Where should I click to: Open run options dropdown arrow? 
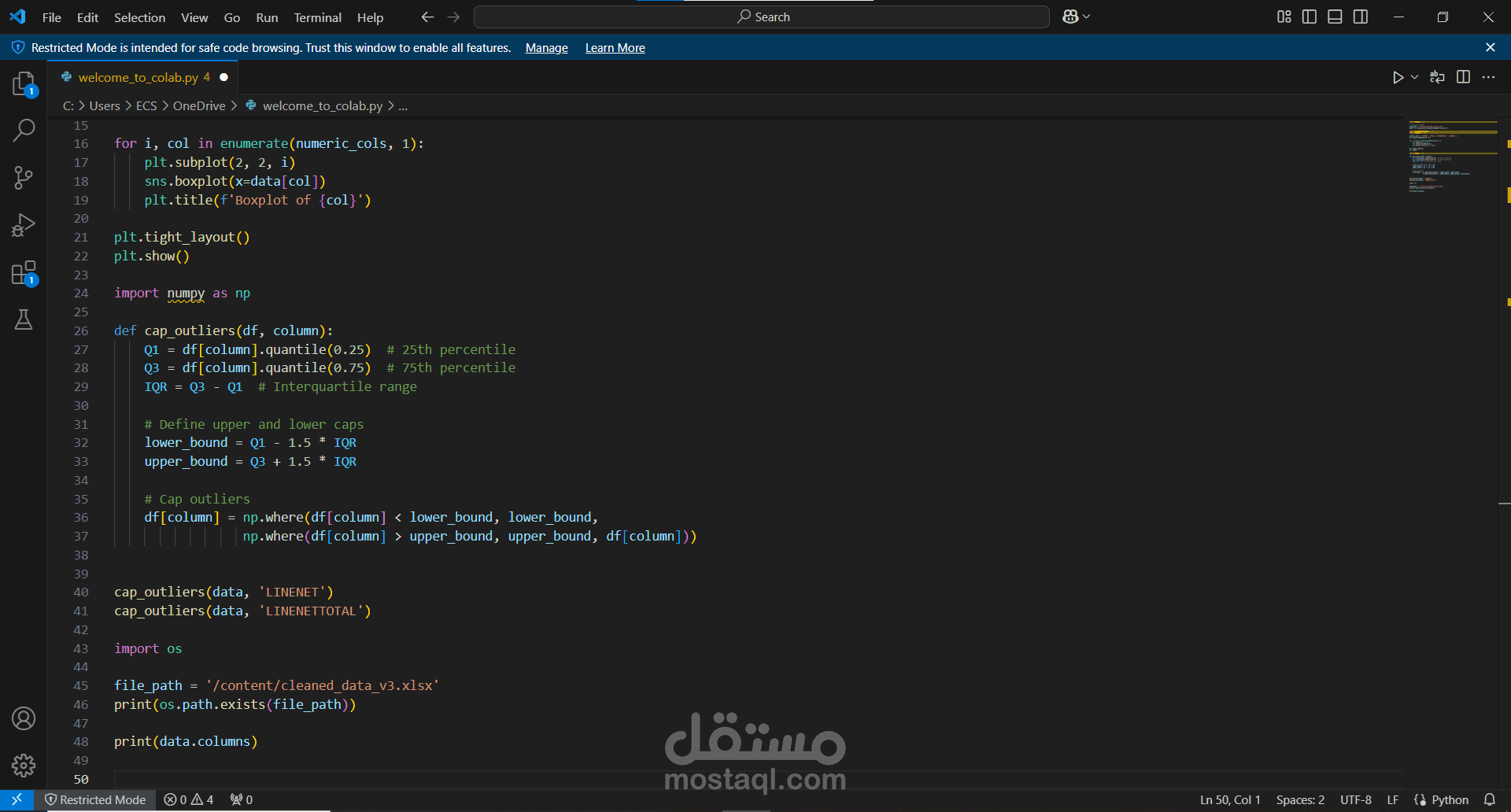[1414, 77]
